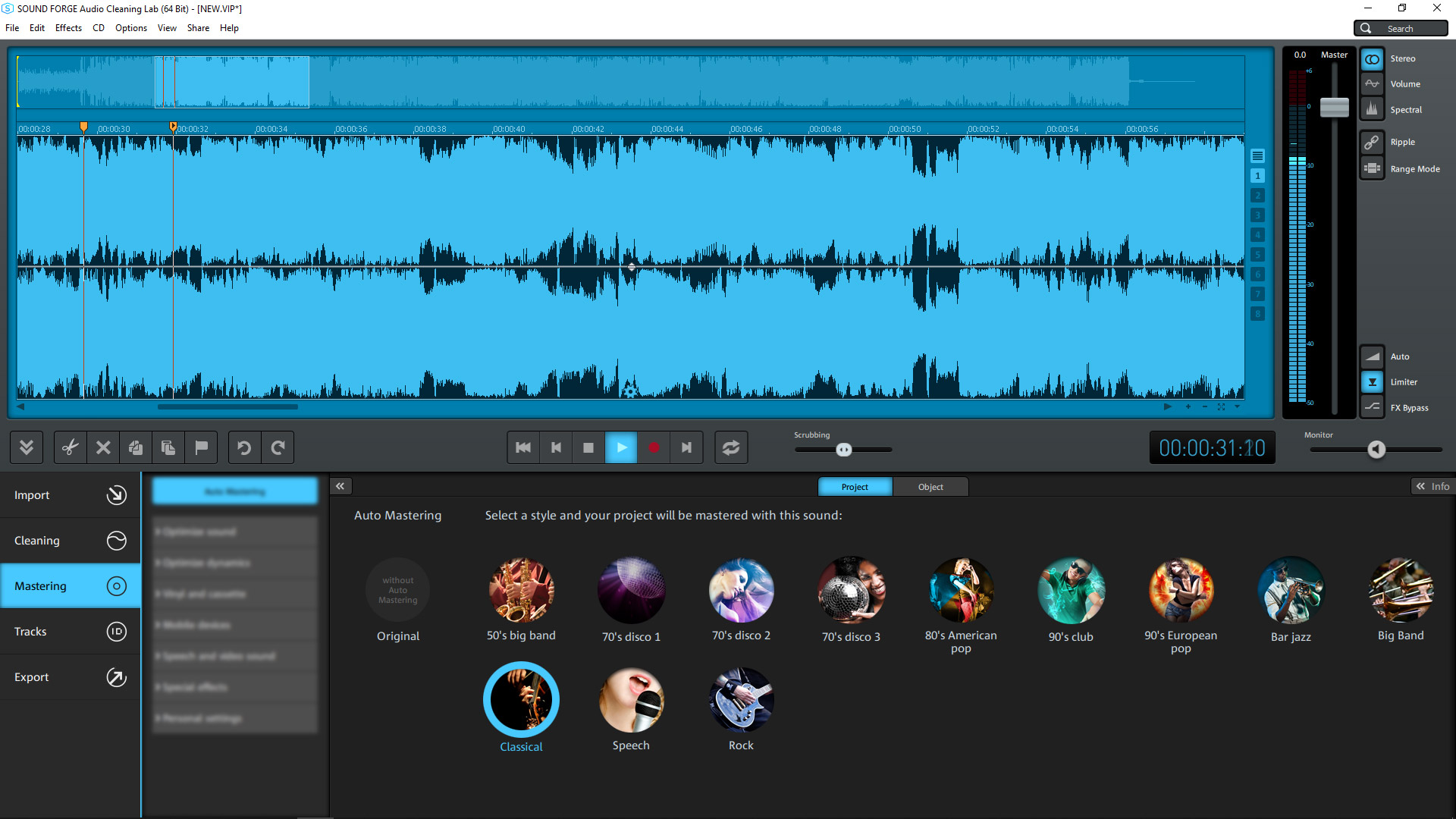Open the Spectral view icon

click(x=1373, y=108)
